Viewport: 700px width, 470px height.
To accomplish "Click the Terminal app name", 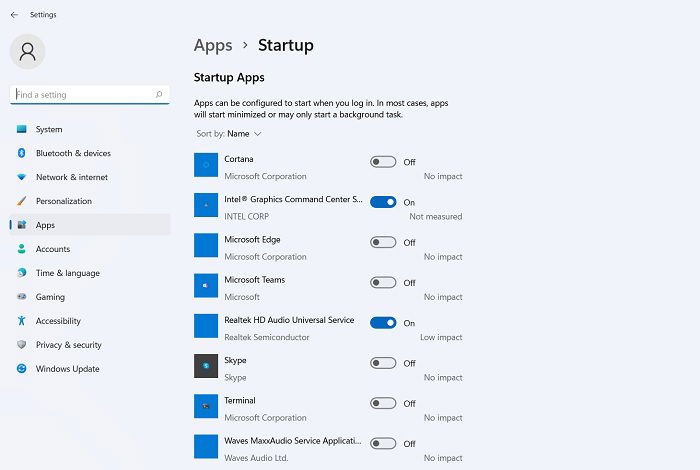I will 240,400.
